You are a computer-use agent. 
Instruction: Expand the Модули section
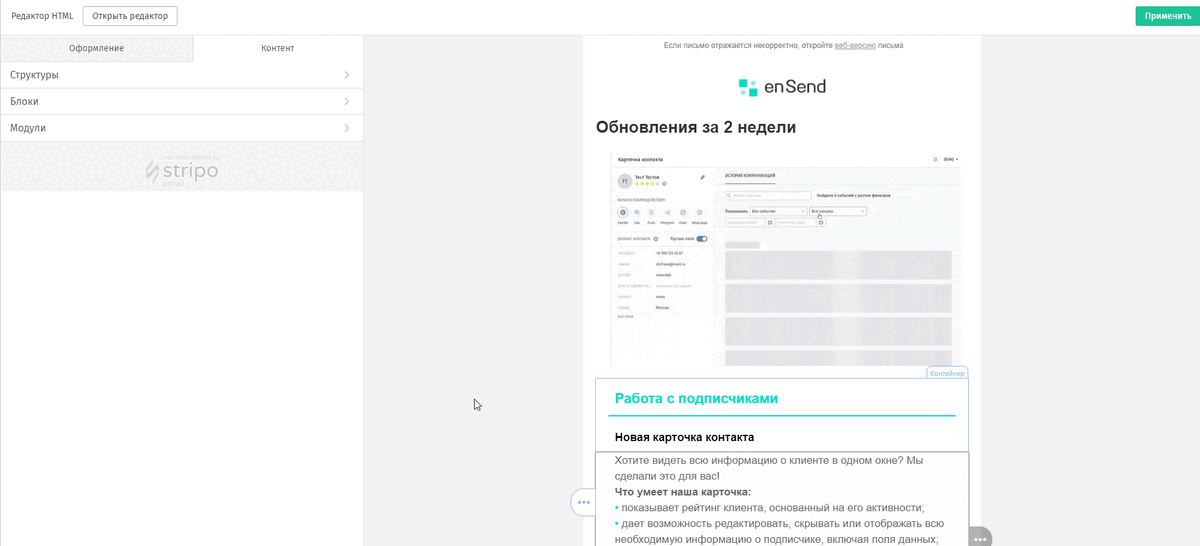click(x=181, y=128)
